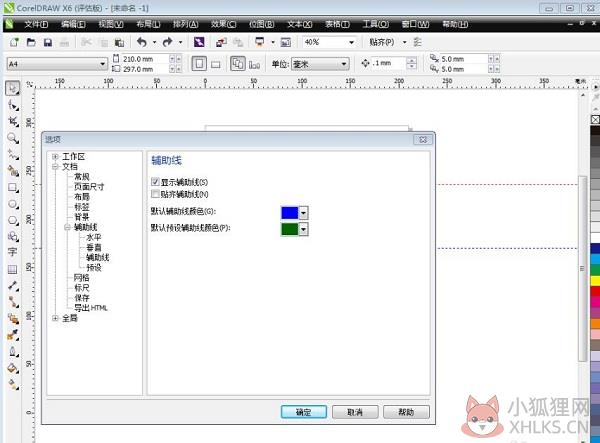
Task: Set landscape page orientation
Action: point(216,64)
